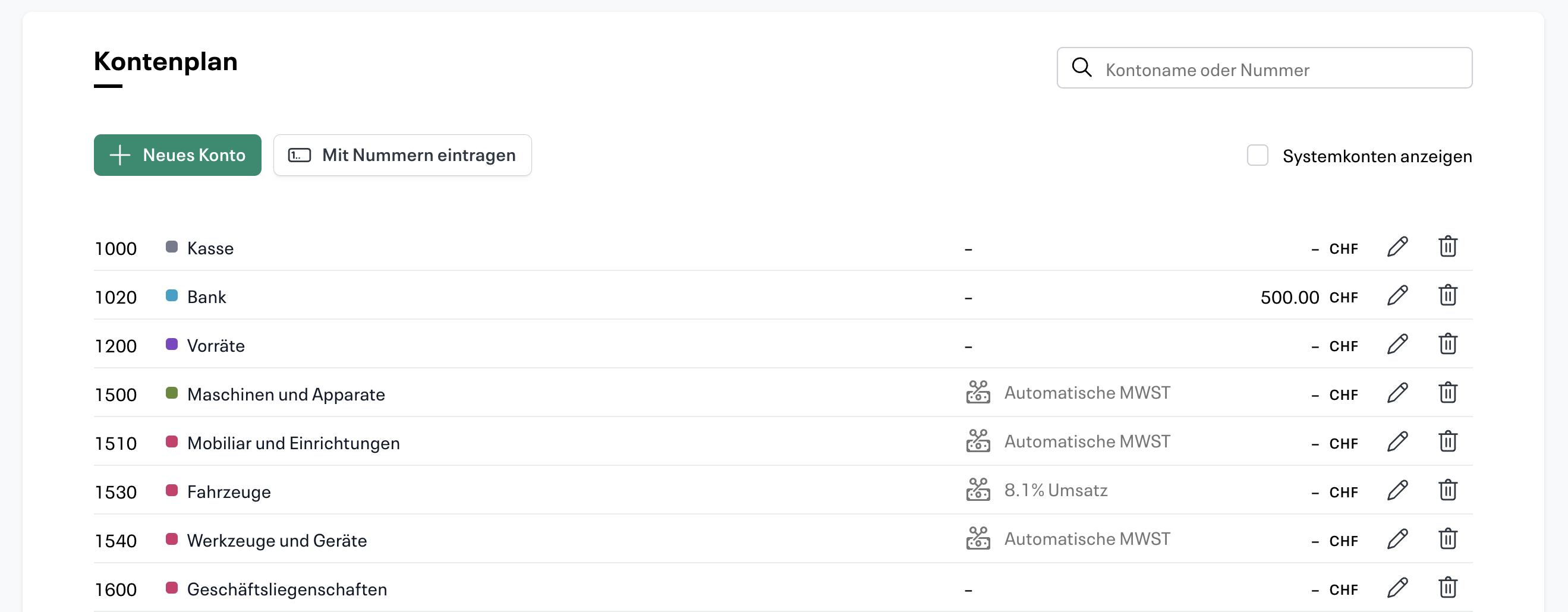
Task: Click the green swatch for Maschinen und Apparate
Action: coord(172,393)
